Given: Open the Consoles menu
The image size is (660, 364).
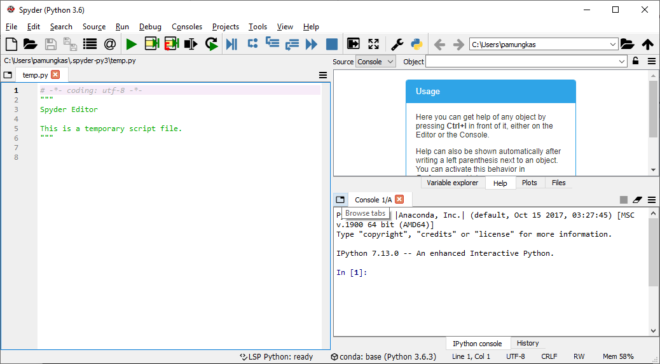Looking at the screenshot, I should pyautogui.click(x=187, y=27).
